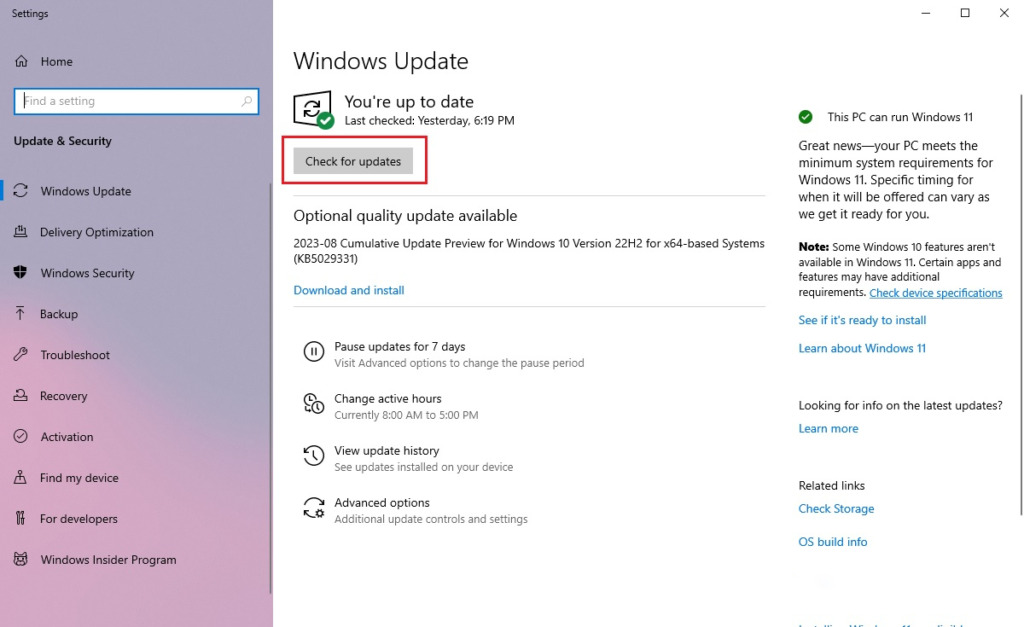
Task: Click the View update history clock icon
Action: 313,456
